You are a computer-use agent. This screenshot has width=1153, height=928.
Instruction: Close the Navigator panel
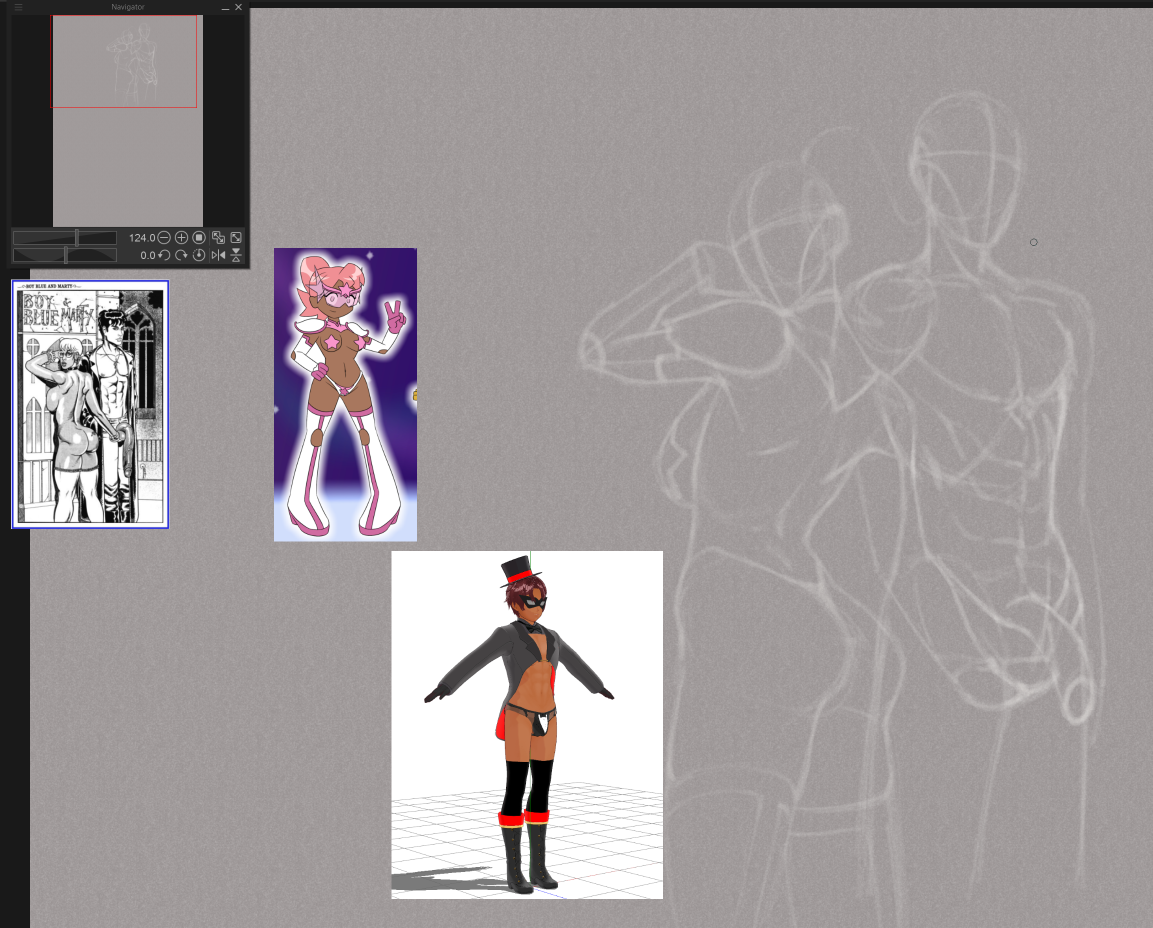[x=238, y=7]
